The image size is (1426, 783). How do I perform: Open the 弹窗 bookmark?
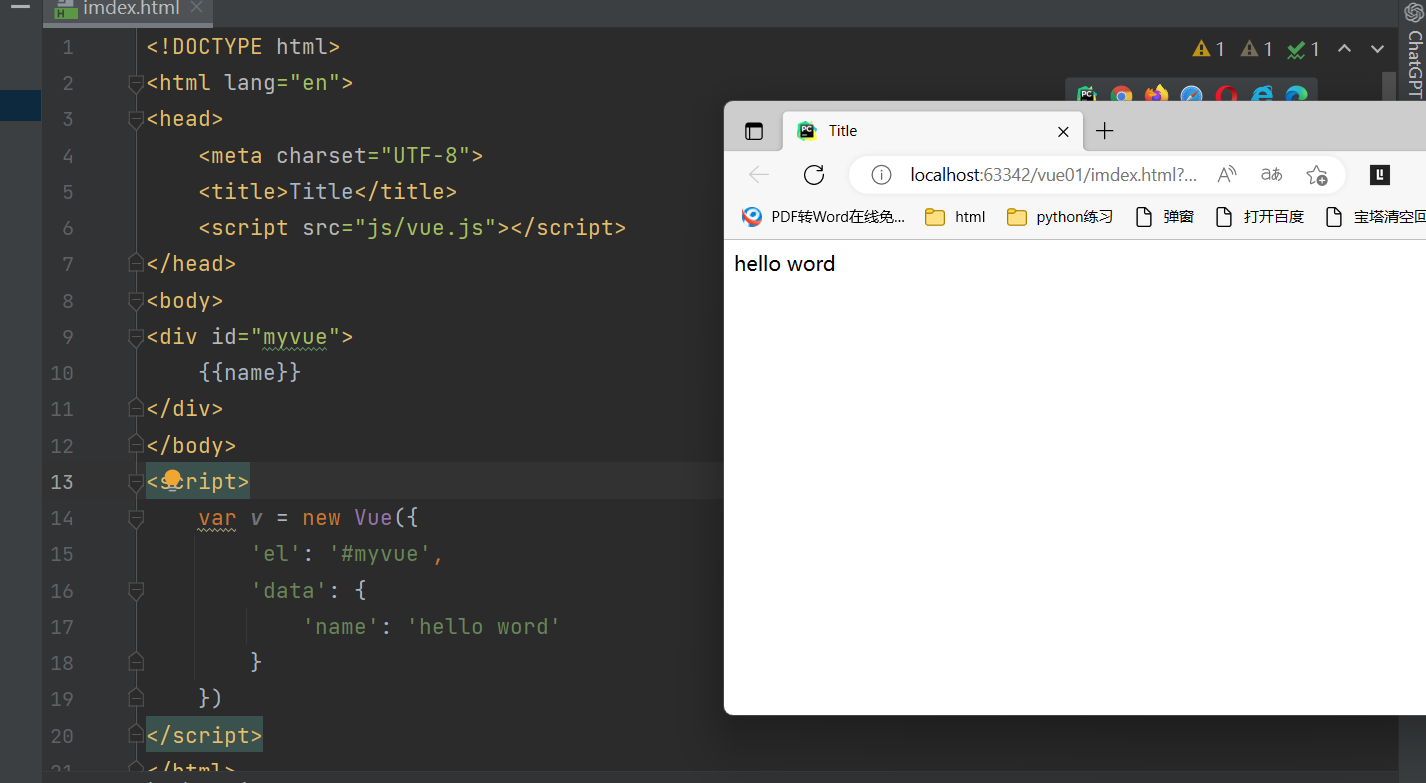coord(1165,217)
